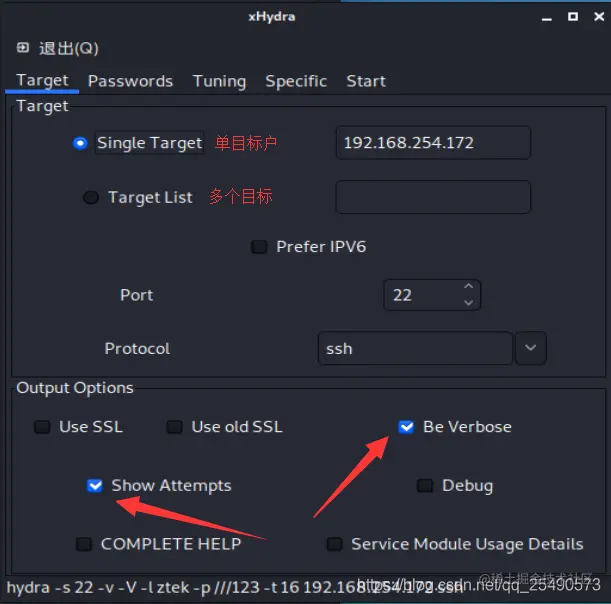
Task: Enable the Prefer IPV6 checkbox
Action: [259, 247]
